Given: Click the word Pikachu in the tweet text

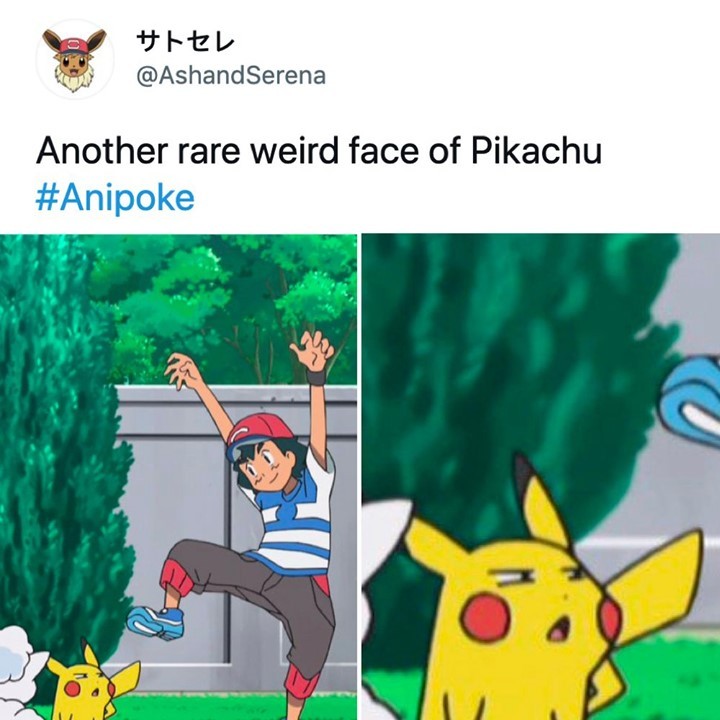Looking at the screenshot, I should [536, 151].
